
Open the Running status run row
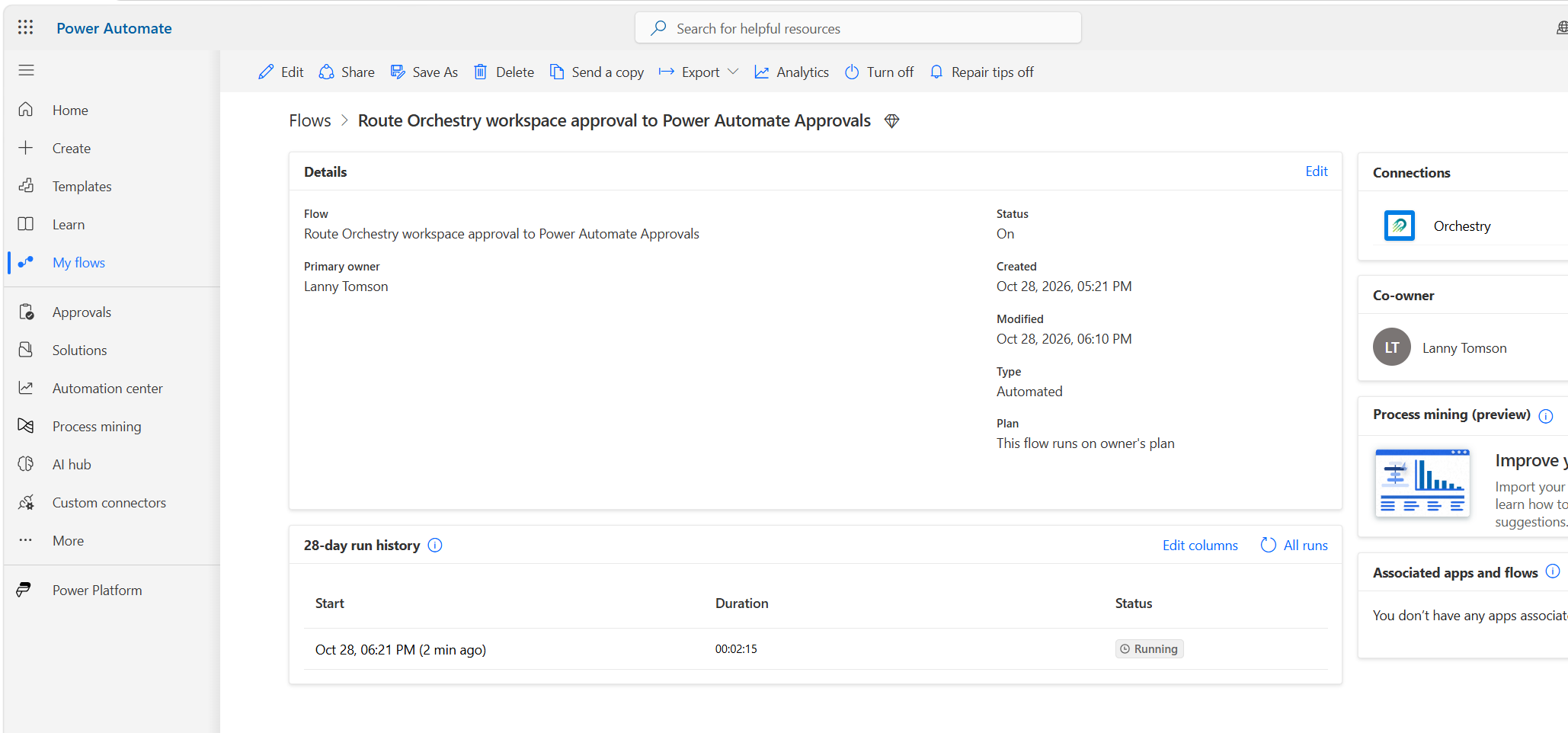pyautogui.click(x=1149, y=649)
